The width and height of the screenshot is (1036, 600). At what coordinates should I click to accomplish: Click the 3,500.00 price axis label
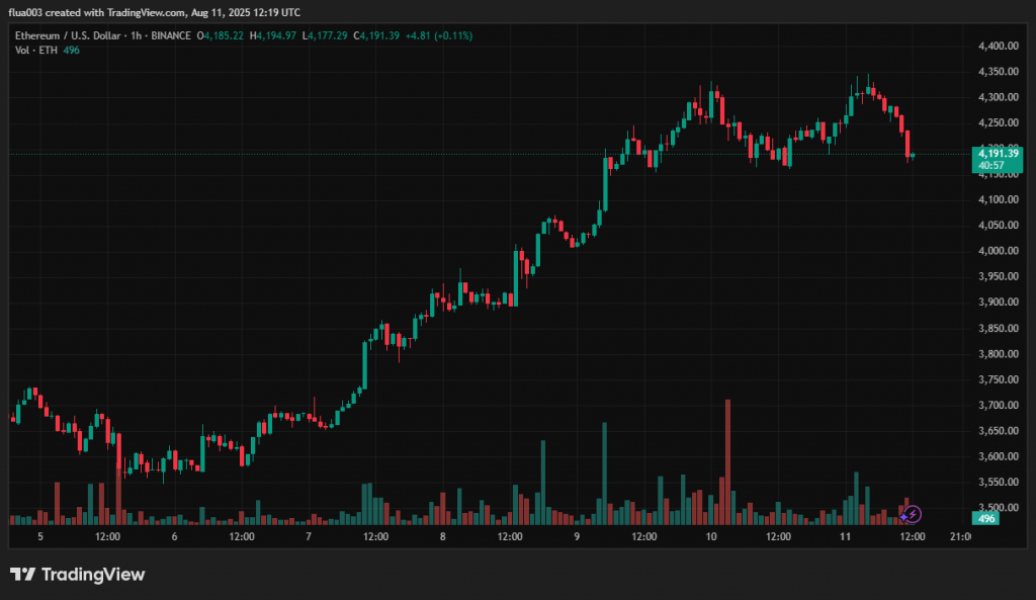[997, 508]
